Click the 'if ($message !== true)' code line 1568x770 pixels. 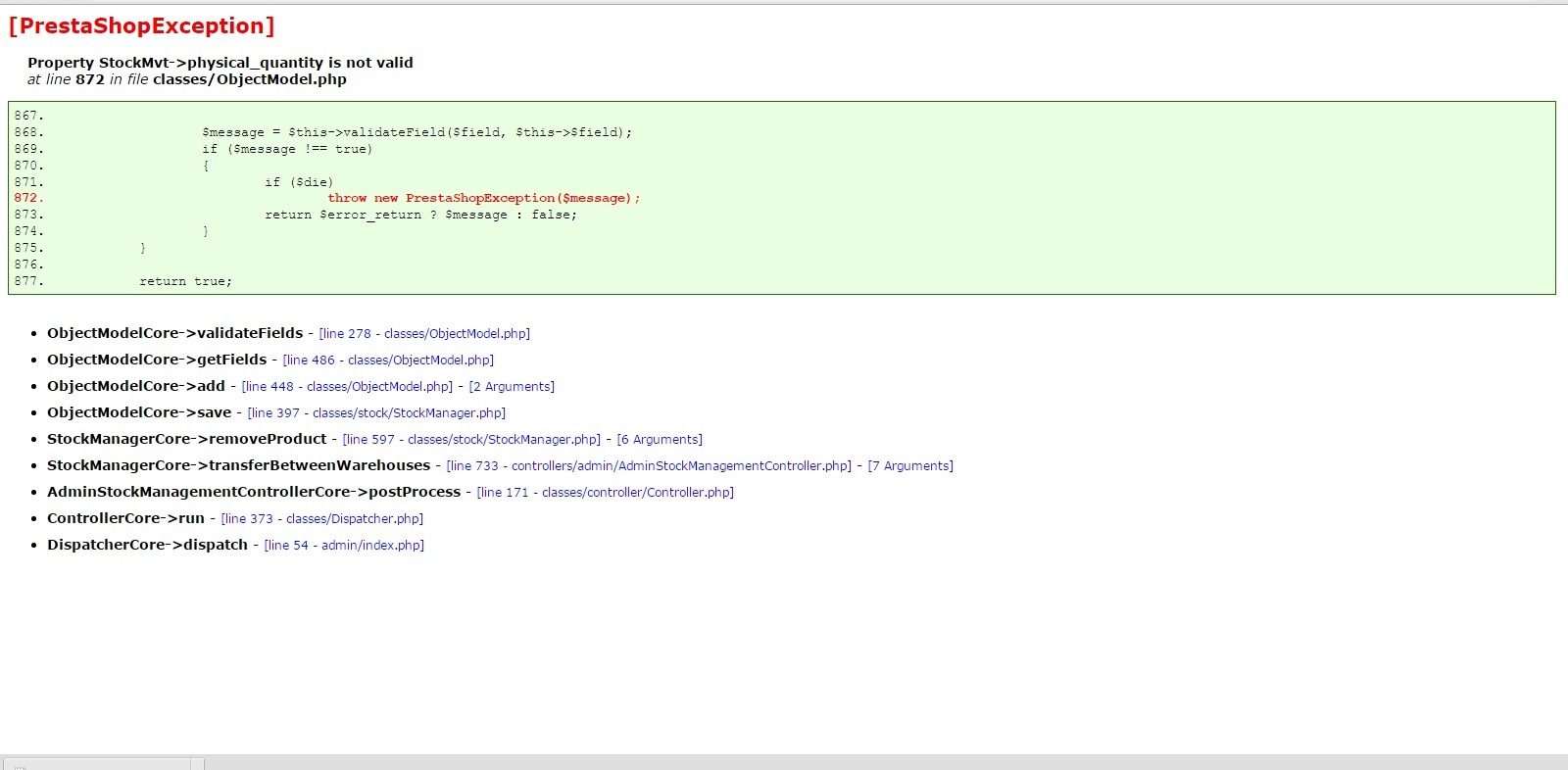pyautogui.click(x=287, y=149)
